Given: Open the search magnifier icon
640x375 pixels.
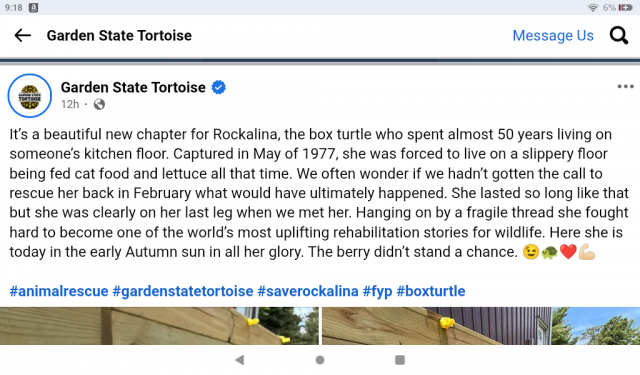Looking at the screenshot, I should (x=619, y=36).
